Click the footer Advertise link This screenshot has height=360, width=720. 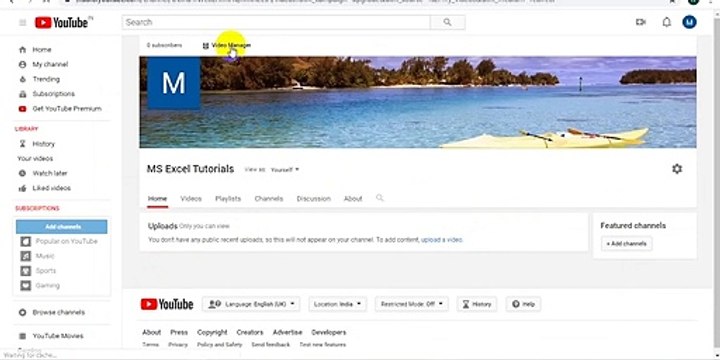(287, 332)
